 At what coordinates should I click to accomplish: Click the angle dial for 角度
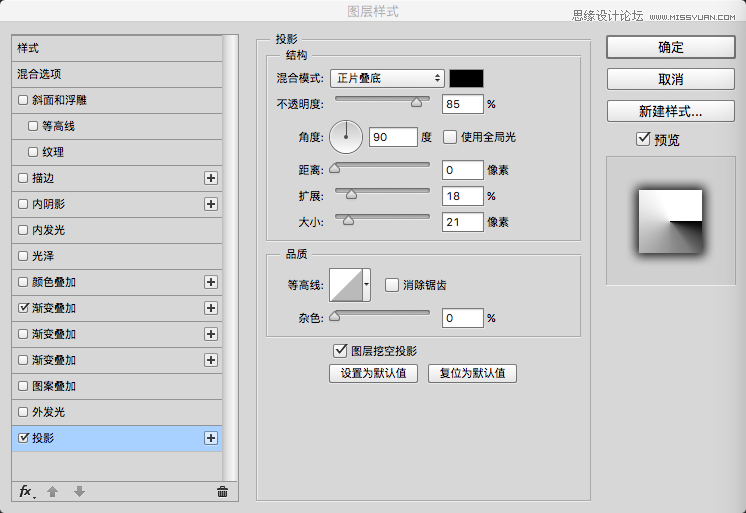[346, 137]
